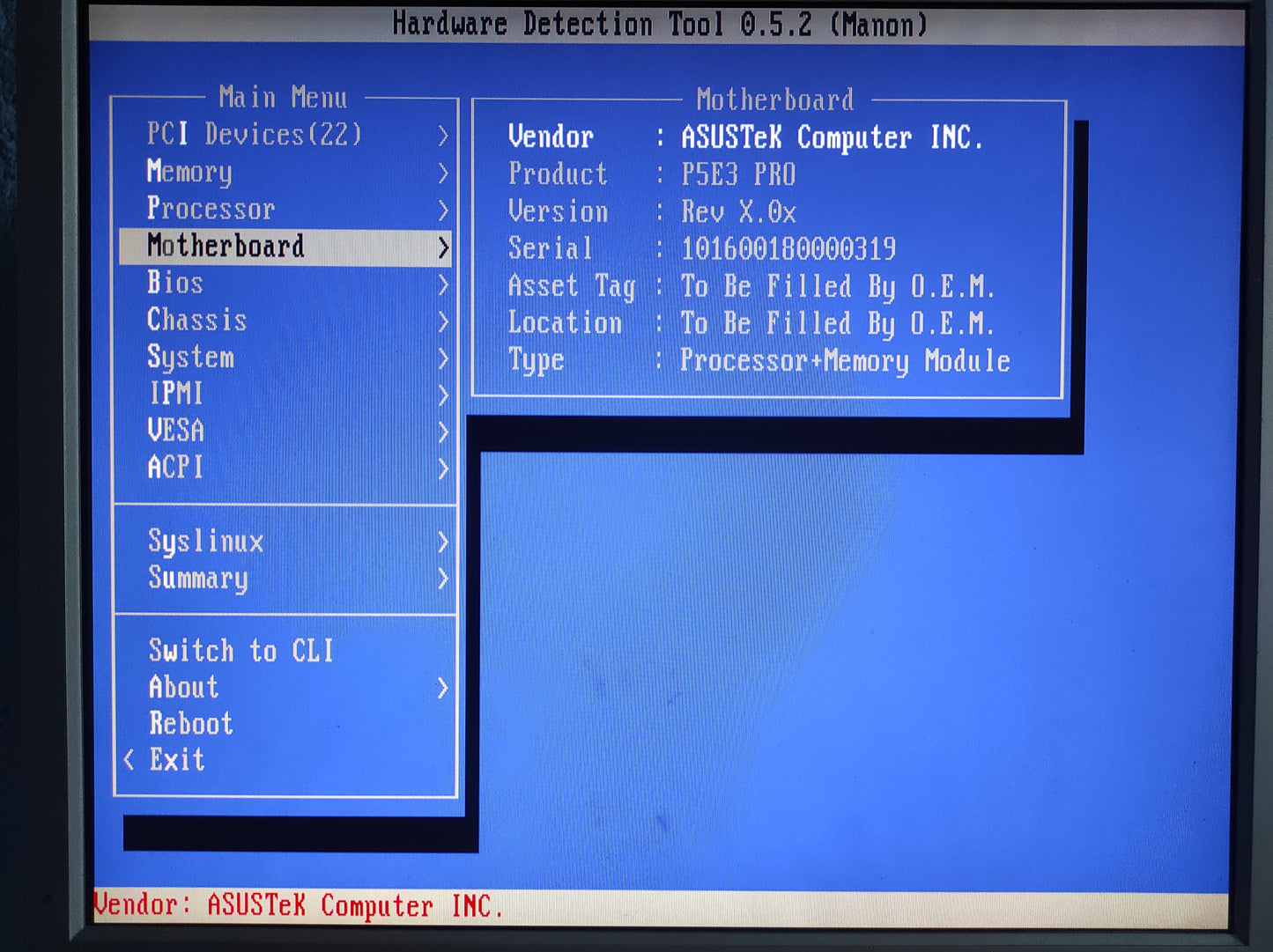The image size is (1273, 952).
Task: Select the ACPI menu entry
Action: [x=175, y=467]
